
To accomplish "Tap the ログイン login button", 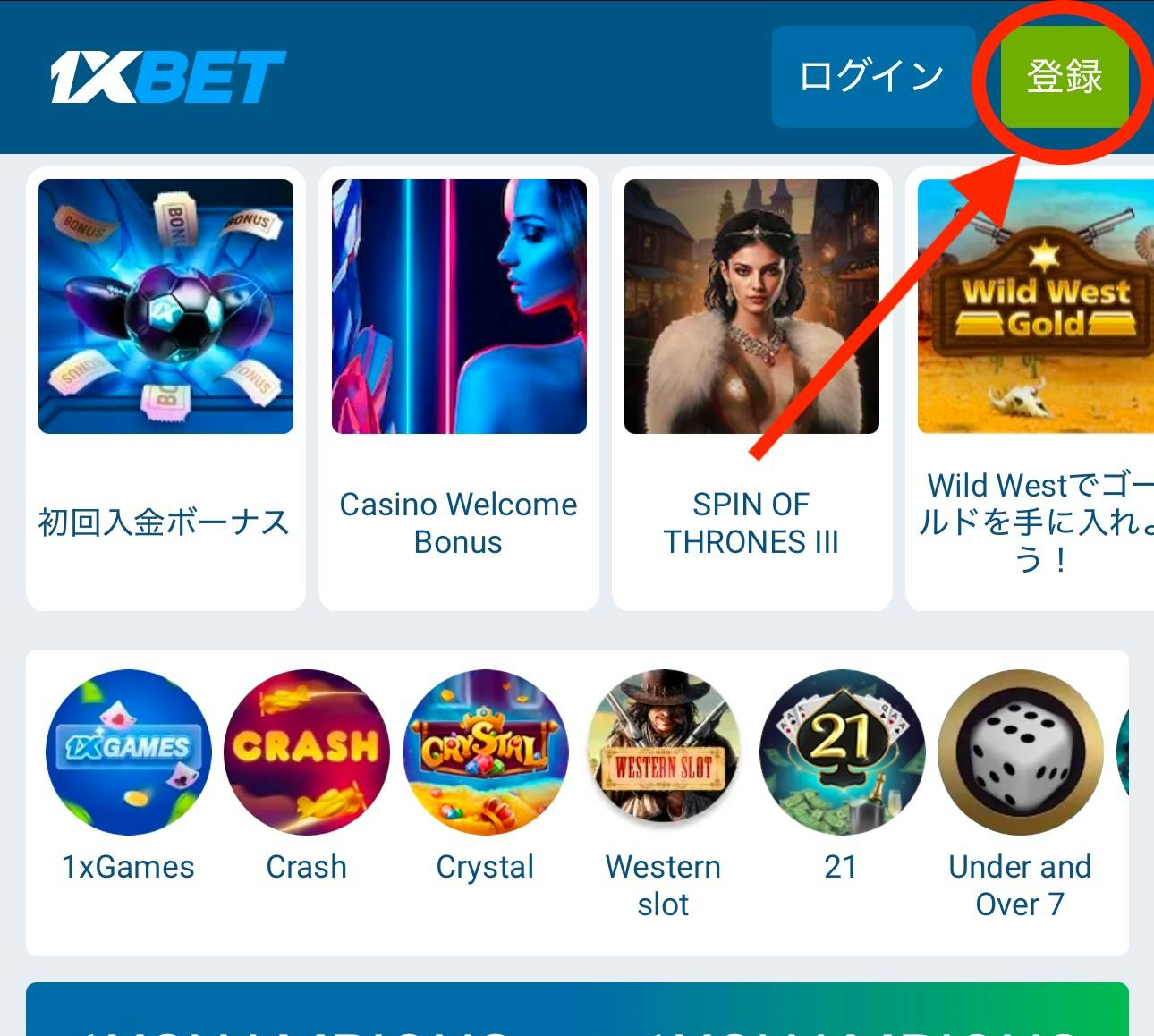I will [872, 76].
